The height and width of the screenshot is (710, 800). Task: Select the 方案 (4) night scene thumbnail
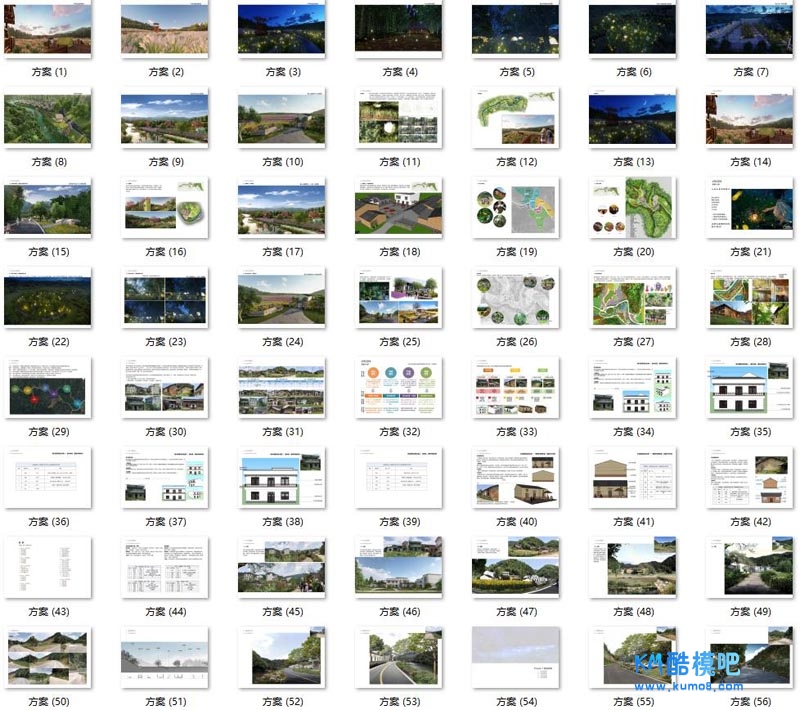coord(398,29)
